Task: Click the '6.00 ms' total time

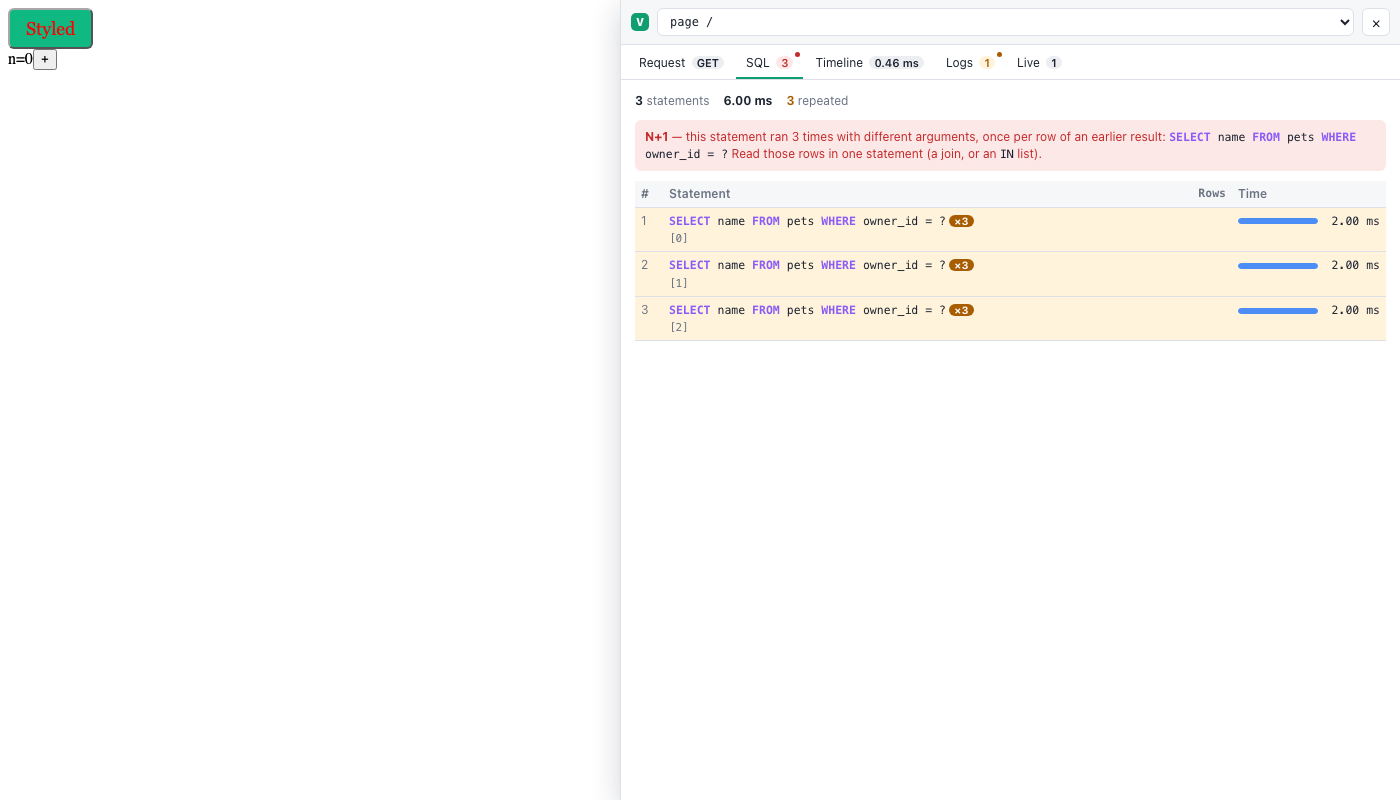Action: [748, 101]
